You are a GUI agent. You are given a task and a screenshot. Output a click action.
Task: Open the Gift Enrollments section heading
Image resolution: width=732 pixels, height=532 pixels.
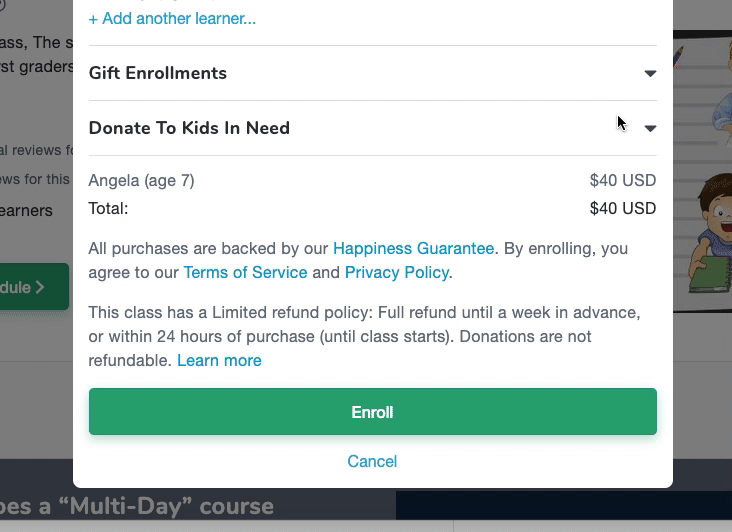pos(158,73)
